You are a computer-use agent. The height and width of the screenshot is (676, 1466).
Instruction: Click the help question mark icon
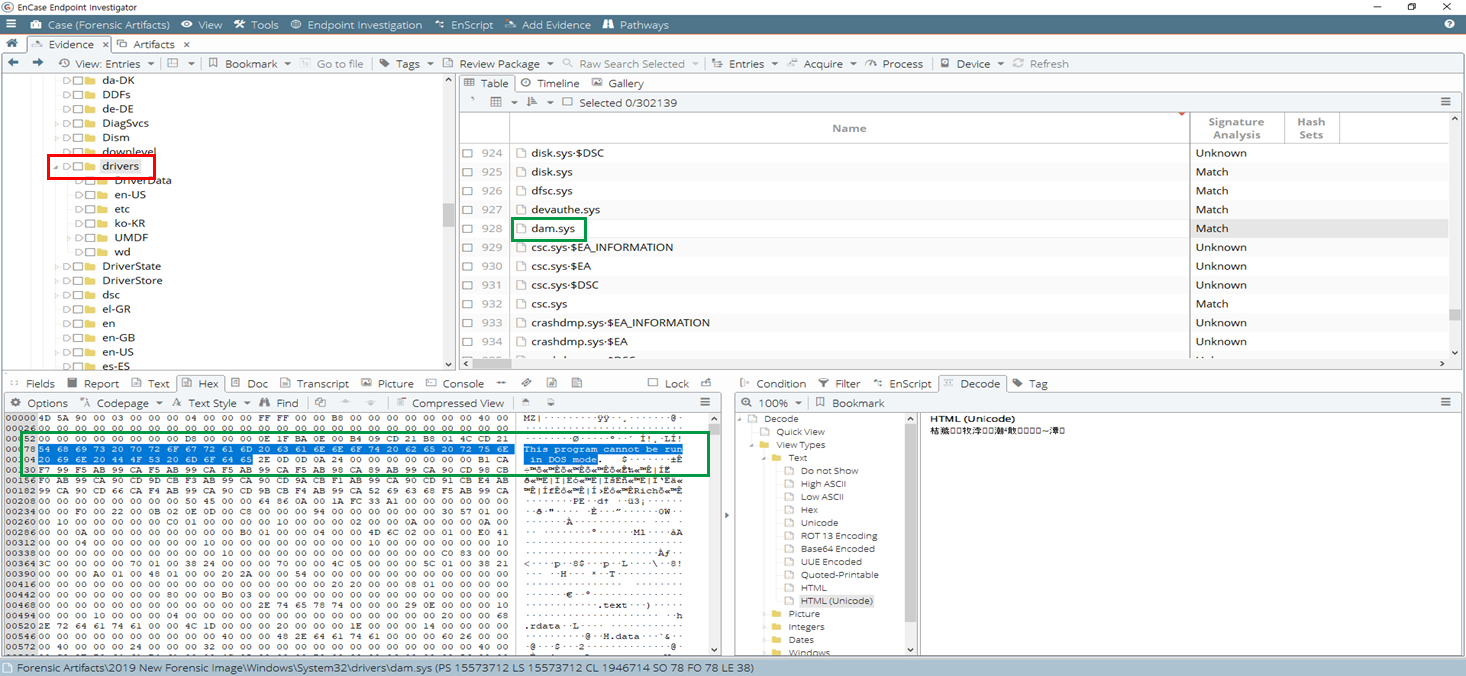(1450, 24)
